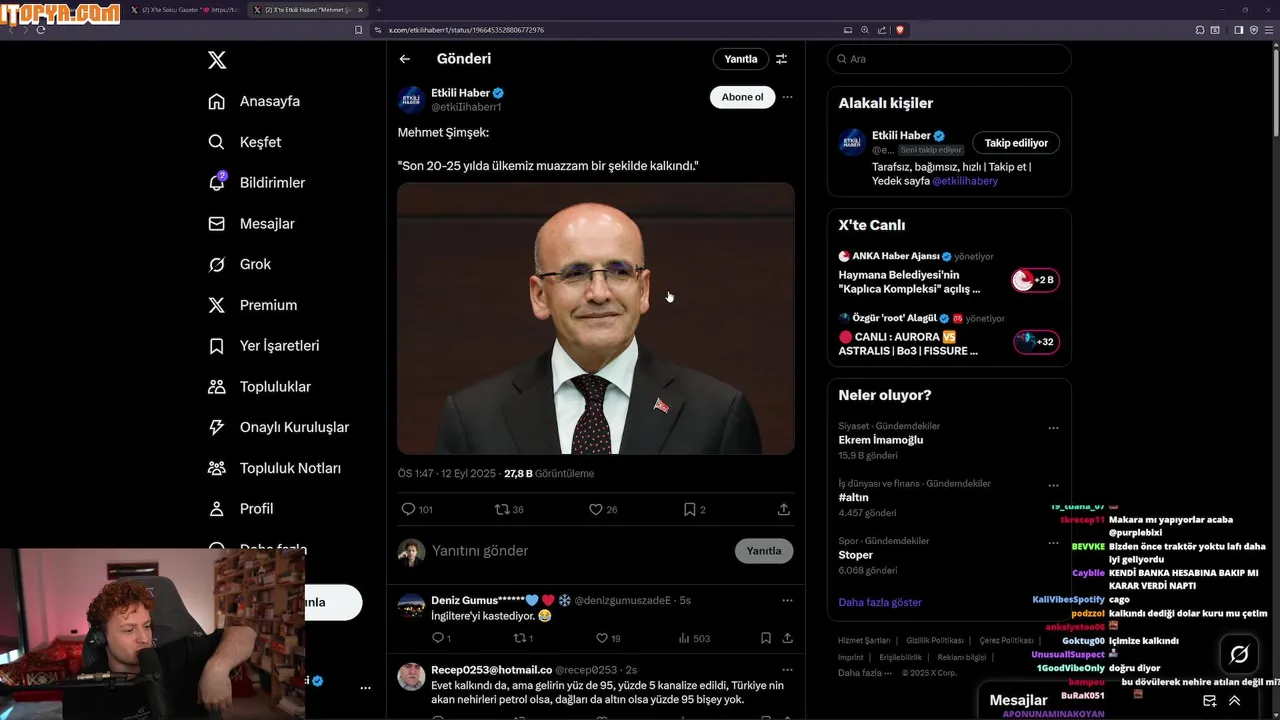
Task: Click Brave shields icon in address bar
Action: 900,30
